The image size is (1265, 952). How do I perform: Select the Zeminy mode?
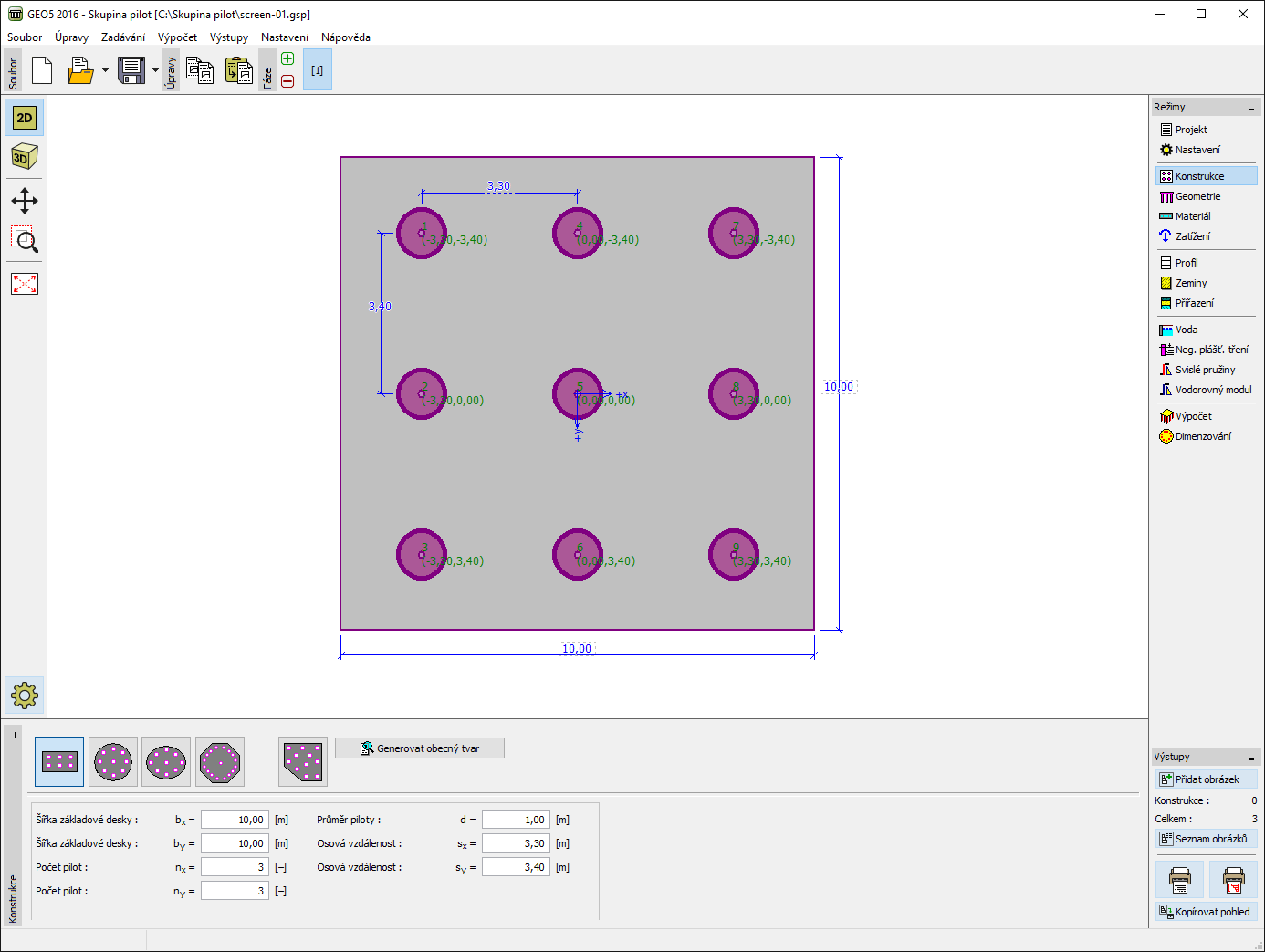1207,283
